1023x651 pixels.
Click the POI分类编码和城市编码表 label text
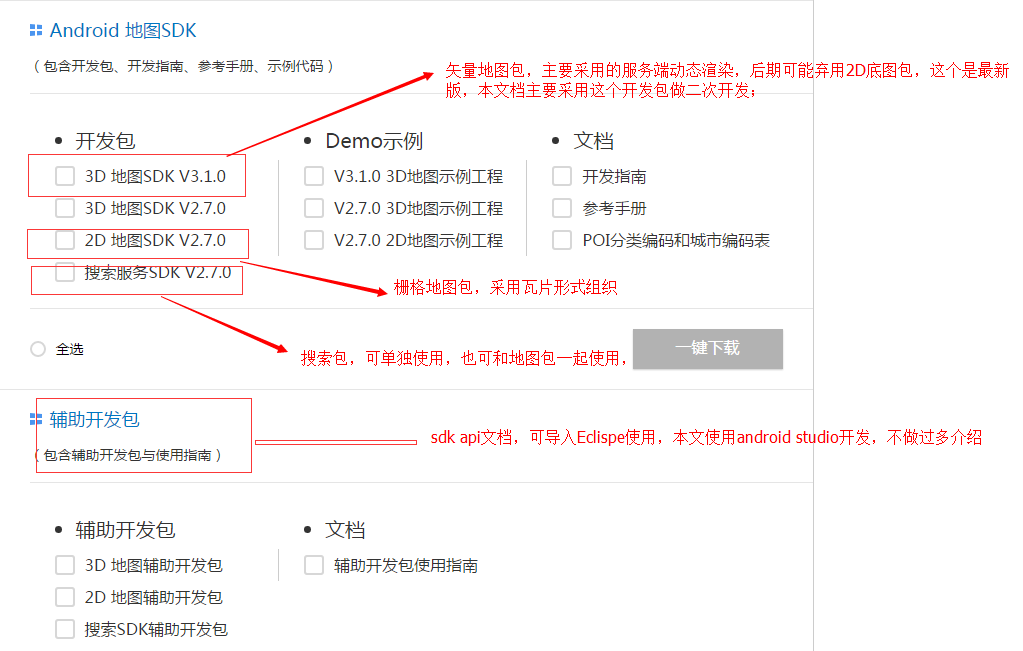click(x=676, y=240)
